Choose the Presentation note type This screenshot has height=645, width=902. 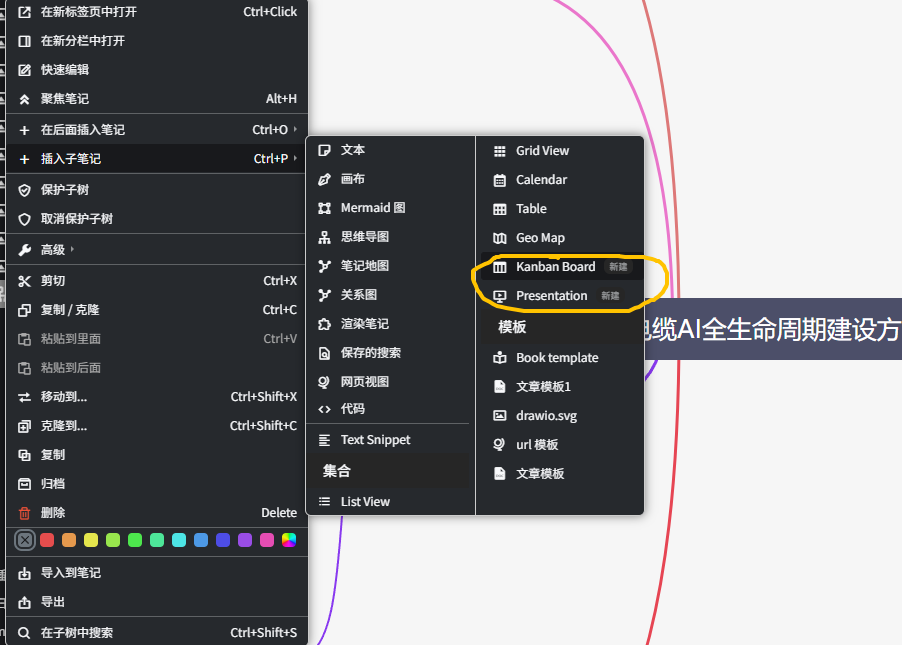click(551, 296)
